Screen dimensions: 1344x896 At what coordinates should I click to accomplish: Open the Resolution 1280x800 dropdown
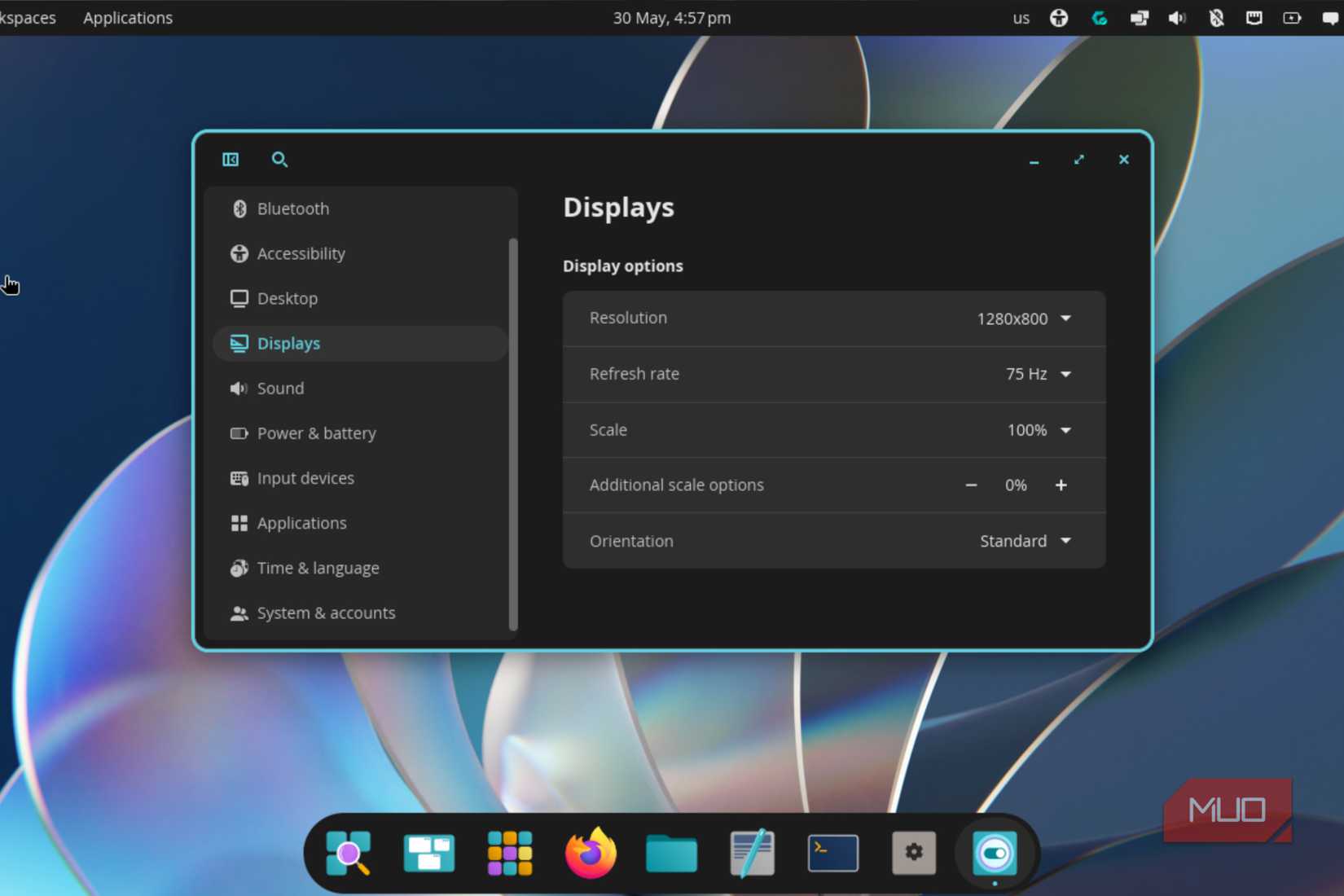[1025, 318]
